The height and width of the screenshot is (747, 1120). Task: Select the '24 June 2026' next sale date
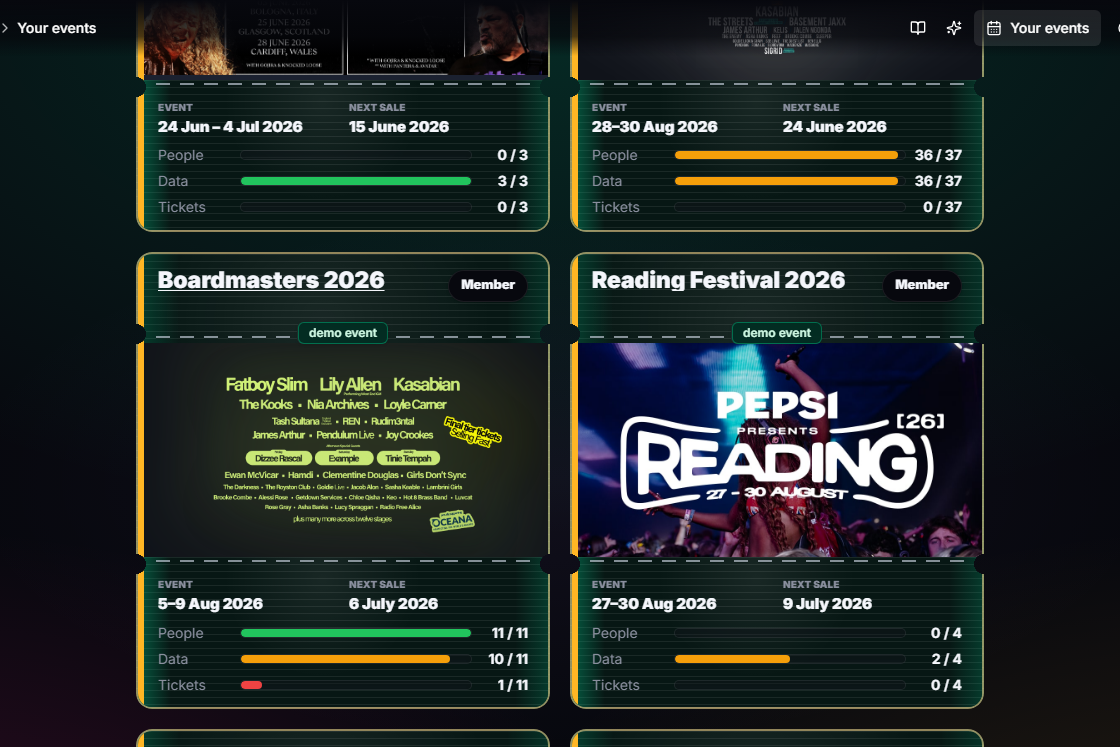[834, 126]
